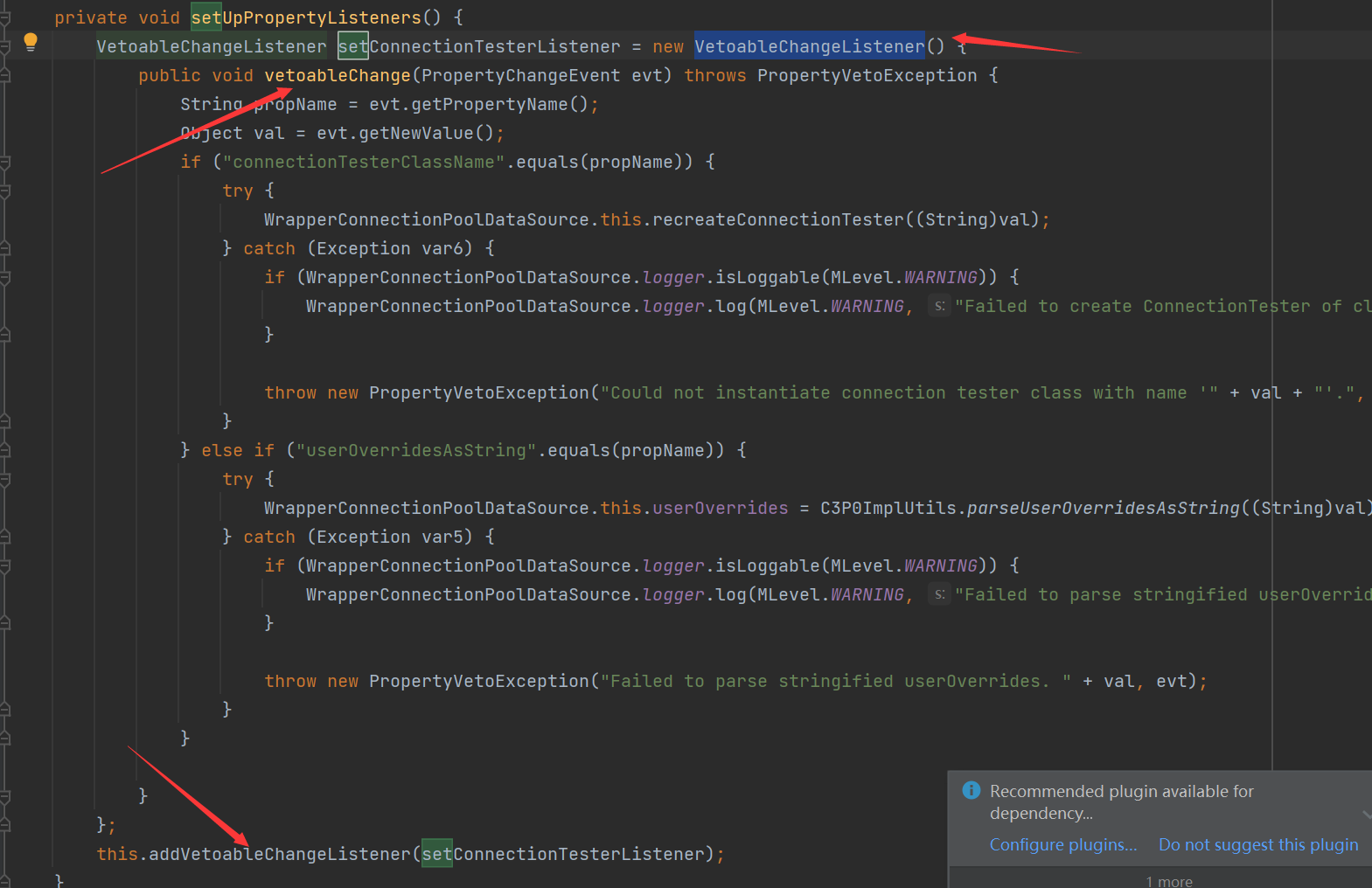The width and height of the screenshot is (1372, 888).
Task: Click the setConnectionTesterListener variable declaration
Action: click(479, 46)
